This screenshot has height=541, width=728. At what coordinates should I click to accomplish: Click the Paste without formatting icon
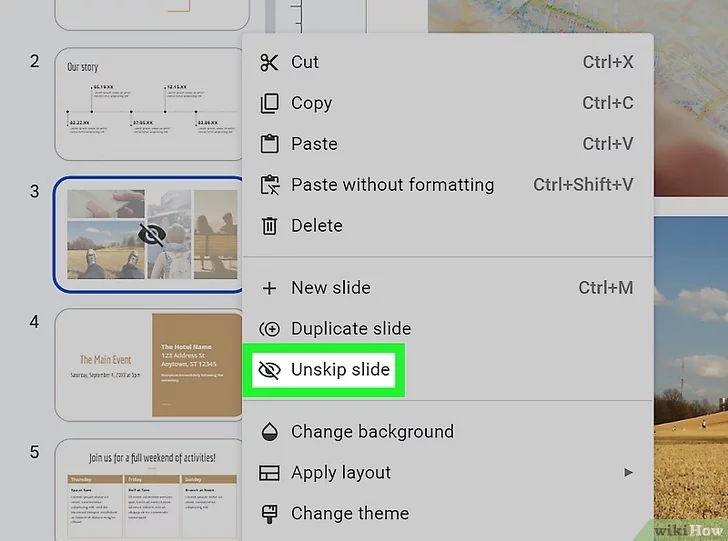tap(269, 185)
